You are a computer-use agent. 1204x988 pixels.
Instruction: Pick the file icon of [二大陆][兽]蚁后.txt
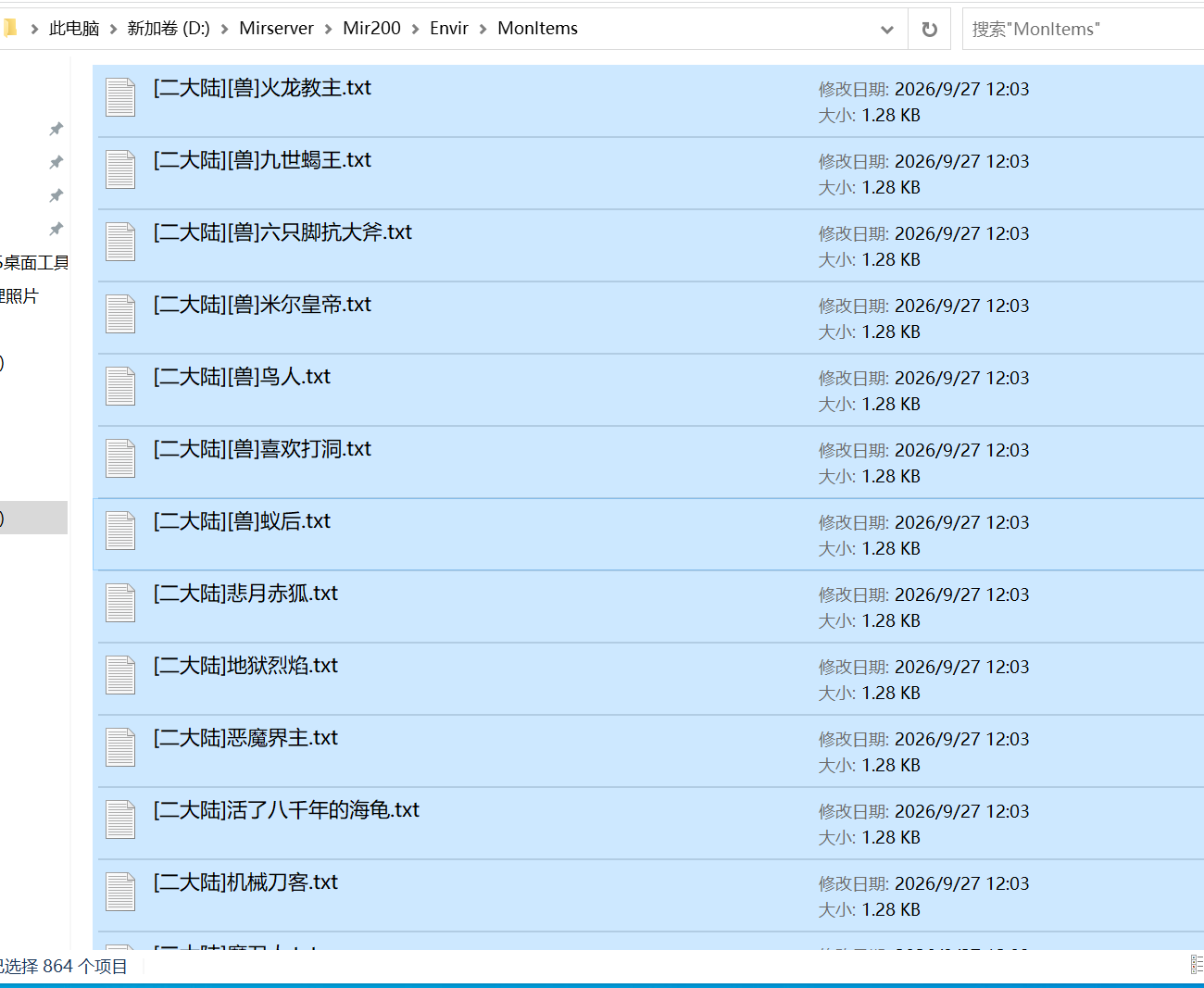point(120,531)
